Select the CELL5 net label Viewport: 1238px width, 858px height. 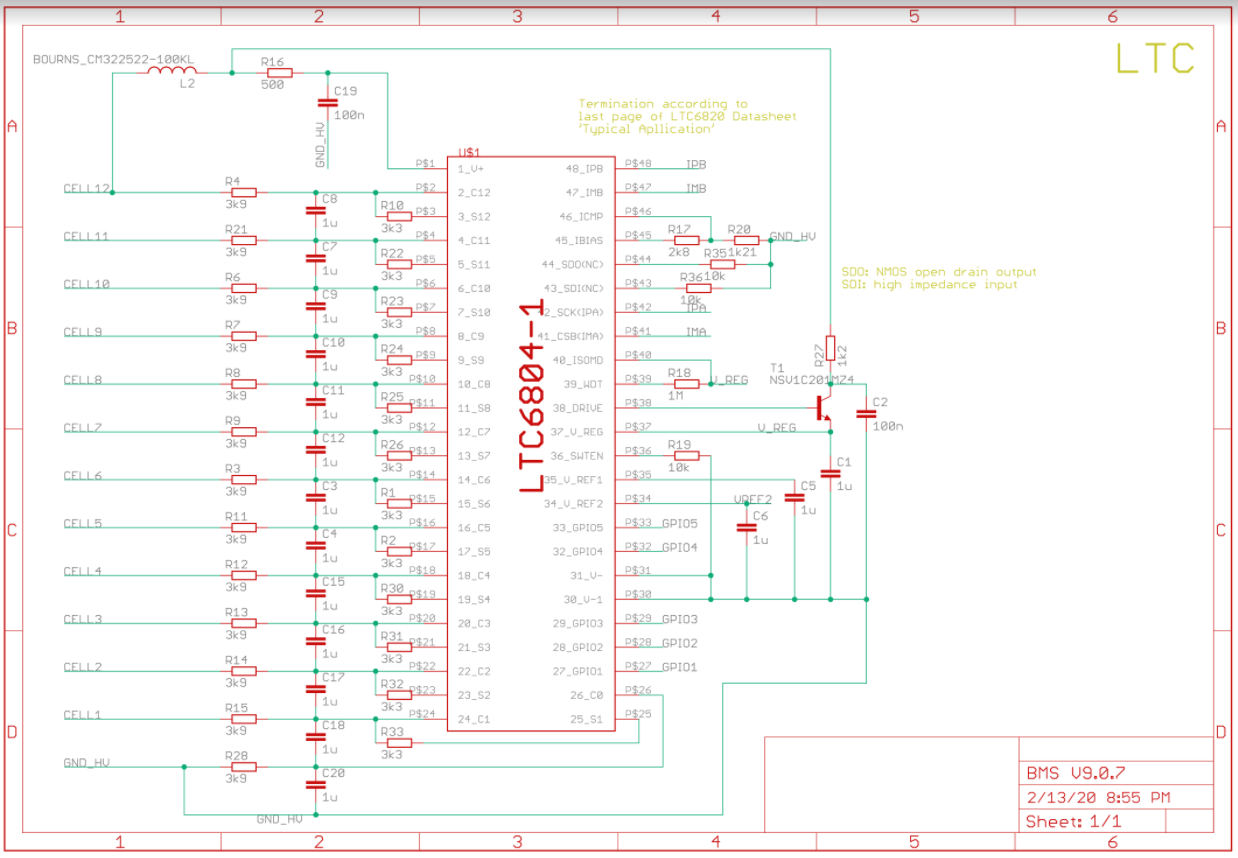83,524
